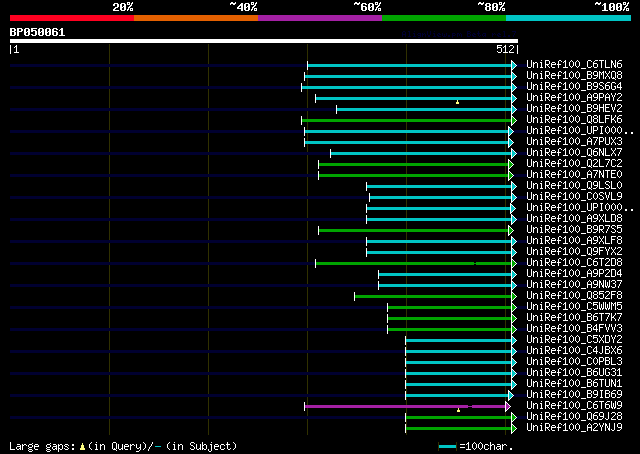Click the UniRef100_B4FVV3 label
The height and width of the screenshot is (454, 640).
click(574, 329)
